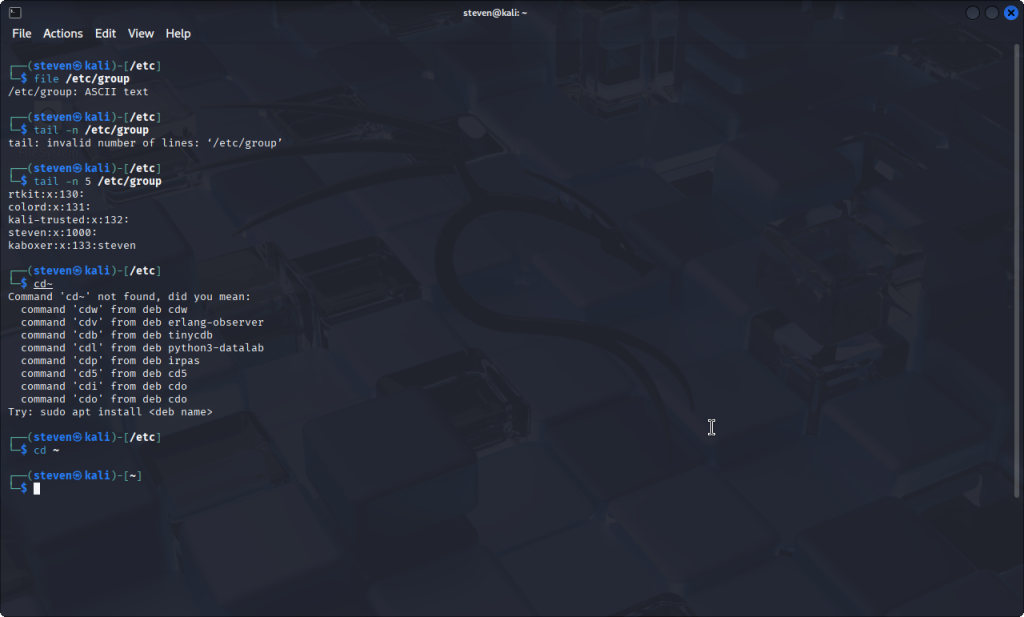Image resolution: width=1024 pixels, height=617 pixels.
Task: Click the '/etc/group: ASCII text' output line
Action: point(78,92)
